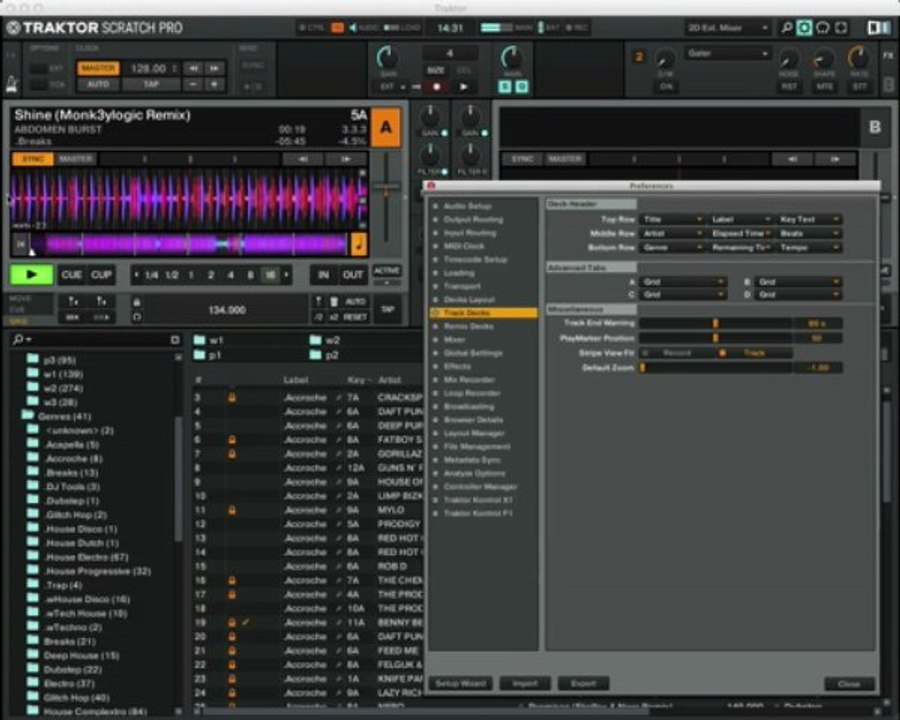Click the Preferences gear icon in the header
The image size is (900, 720).
point(805,28)
